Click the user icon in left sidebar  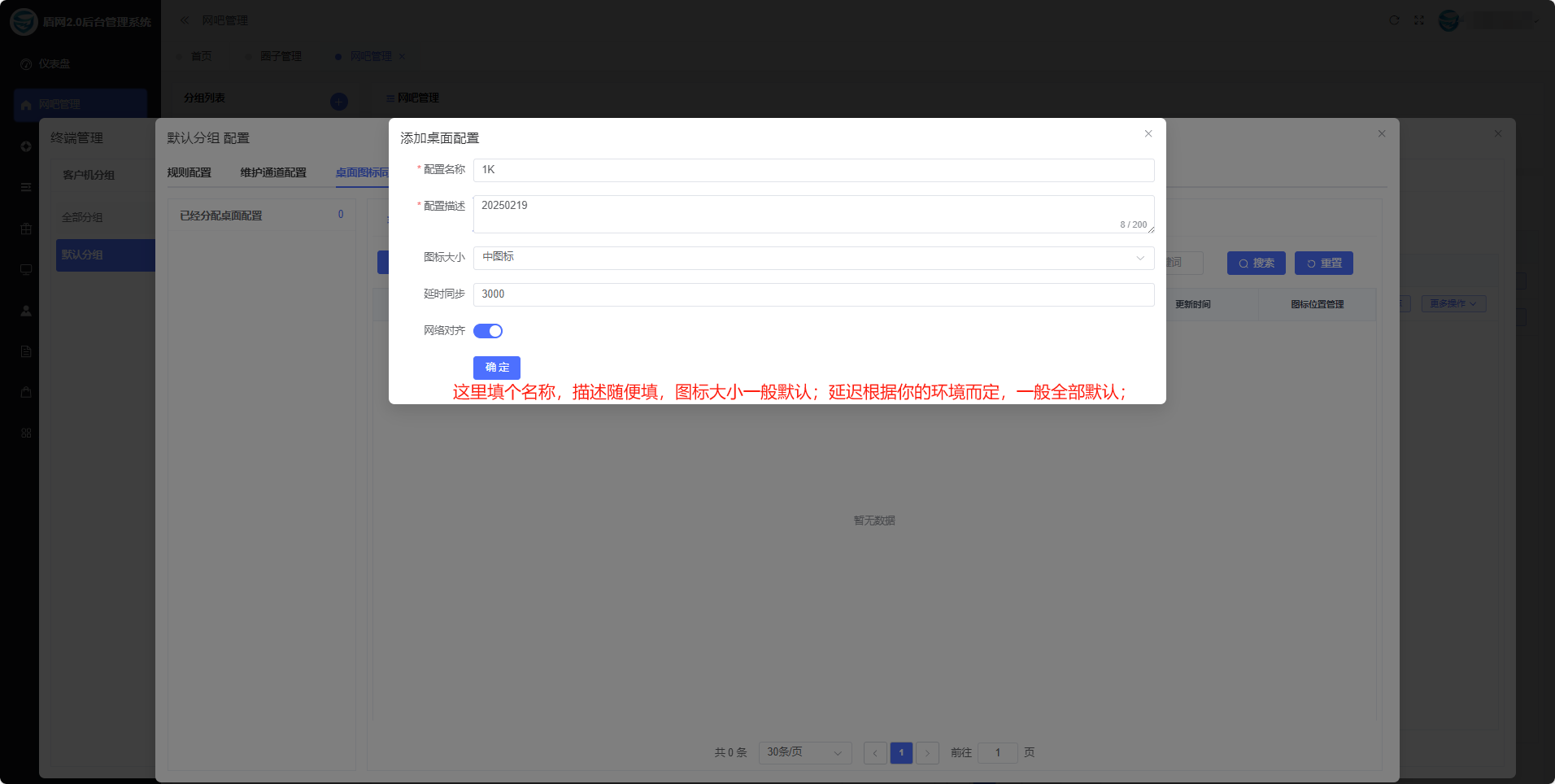(26, 311)
